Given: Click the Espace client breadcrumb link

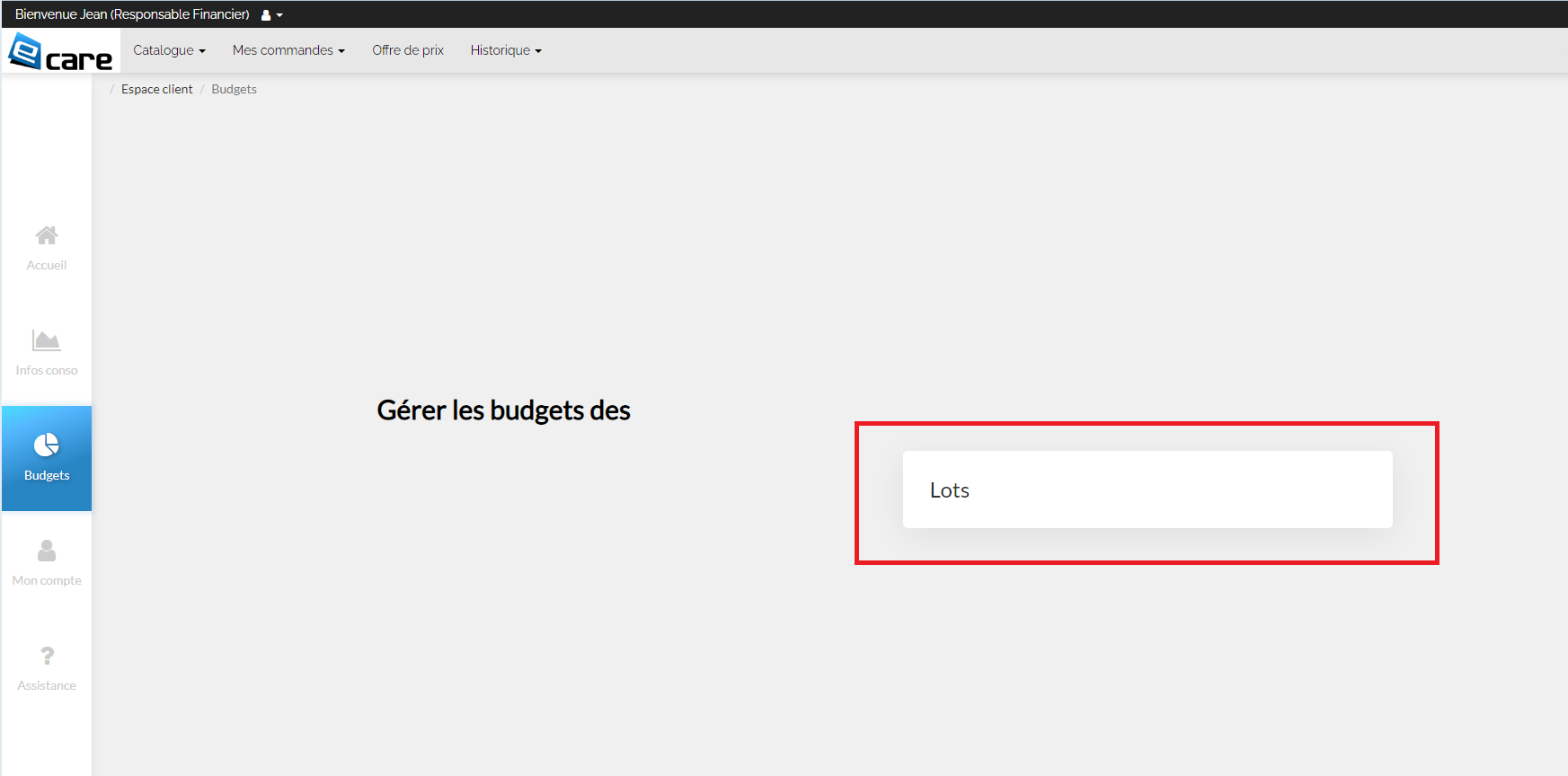Looking at the screenshot, I should pyautogui.click(x=156, y=89).
